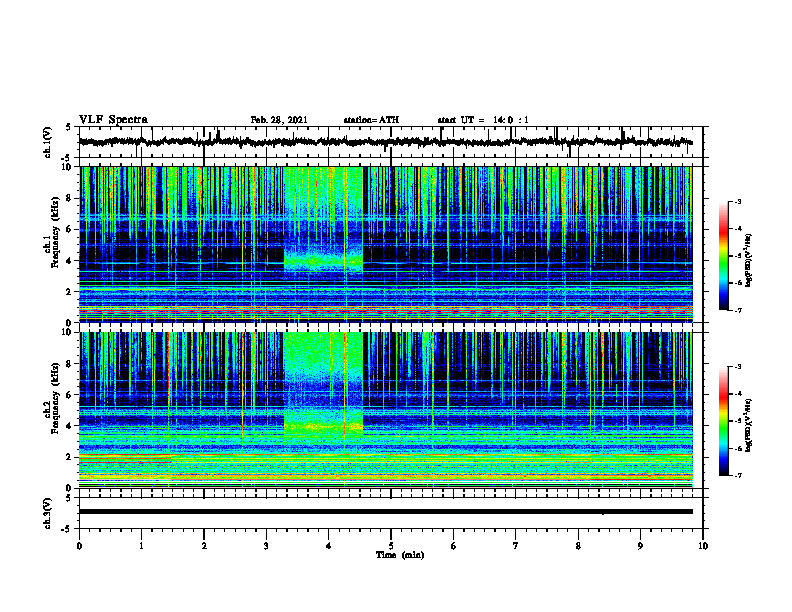This screenshot has height=612, width=792.
Task: Click the ch.1 voltage waveform trace panel
Action: [x=391, y=142]
